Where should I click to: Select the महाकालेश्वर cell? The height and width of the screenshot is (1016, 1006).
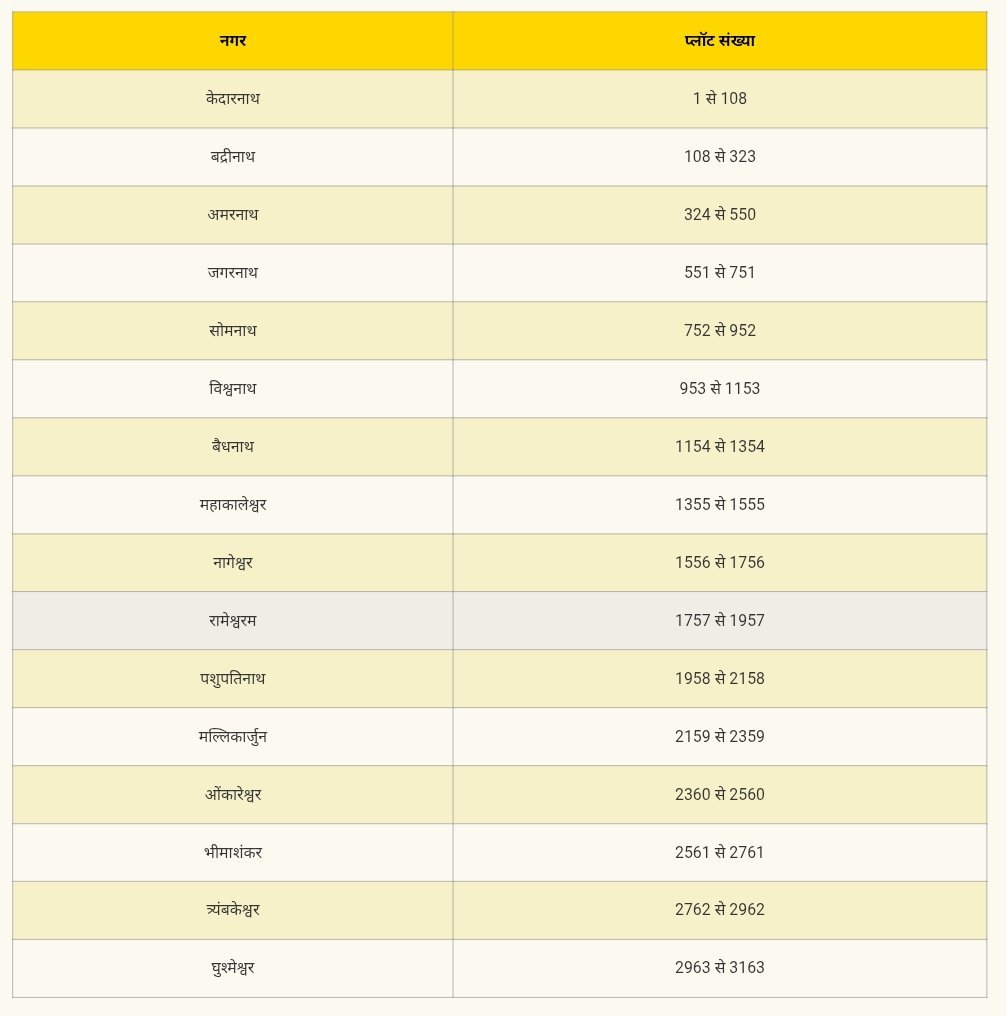233,505
